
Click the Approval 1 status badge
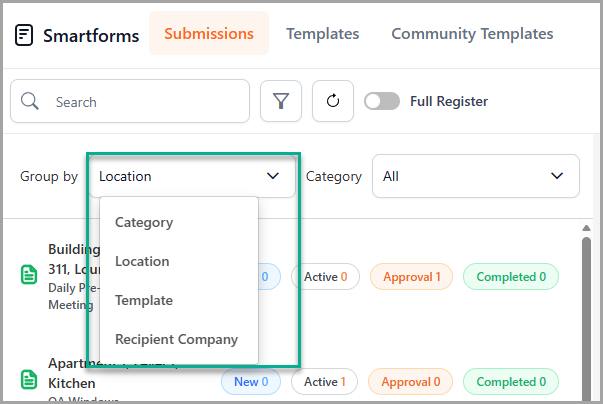tap(410, 277)
